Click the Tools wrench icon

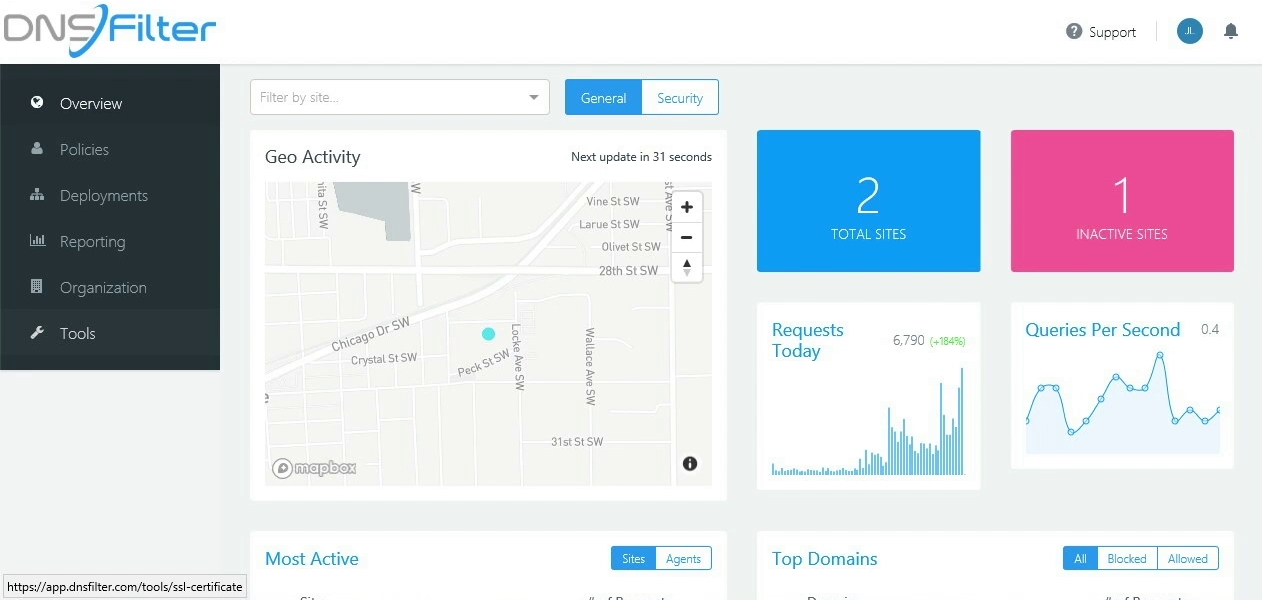point(37,333)
